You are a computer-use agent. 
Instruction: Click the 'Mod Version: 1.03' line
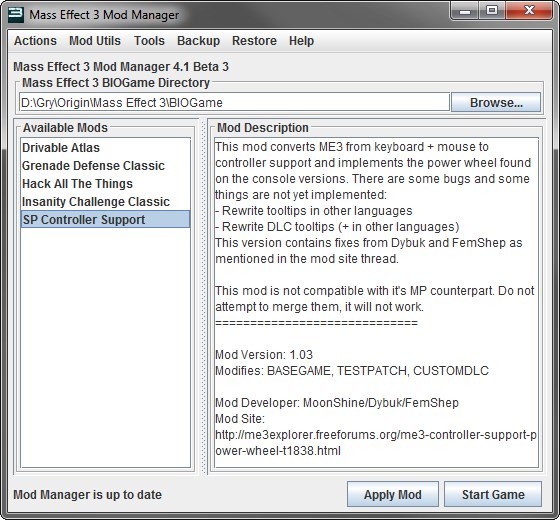click(264, 355)
